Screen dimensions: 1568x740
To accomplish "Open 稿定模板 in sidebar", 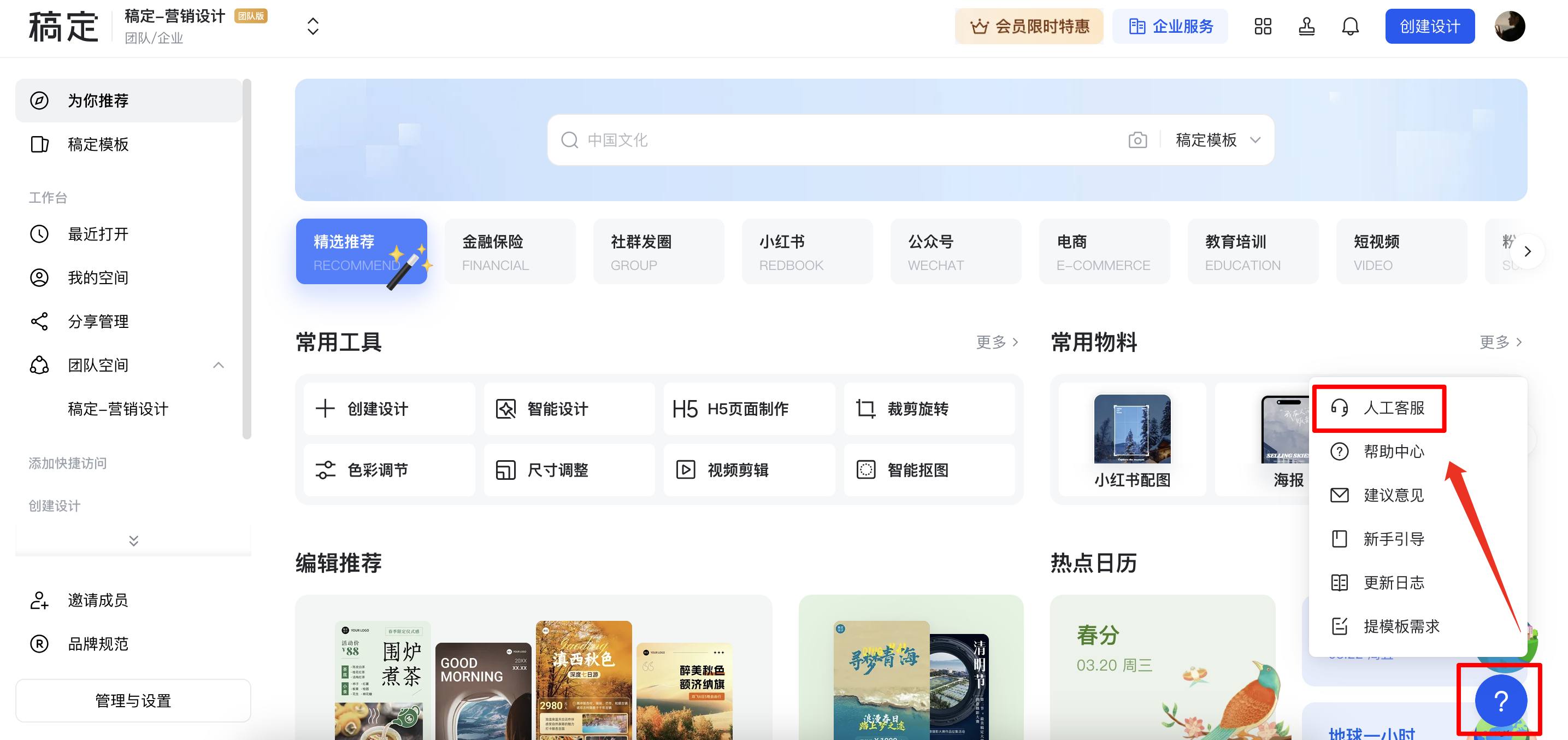I will [x=128, y=144].
